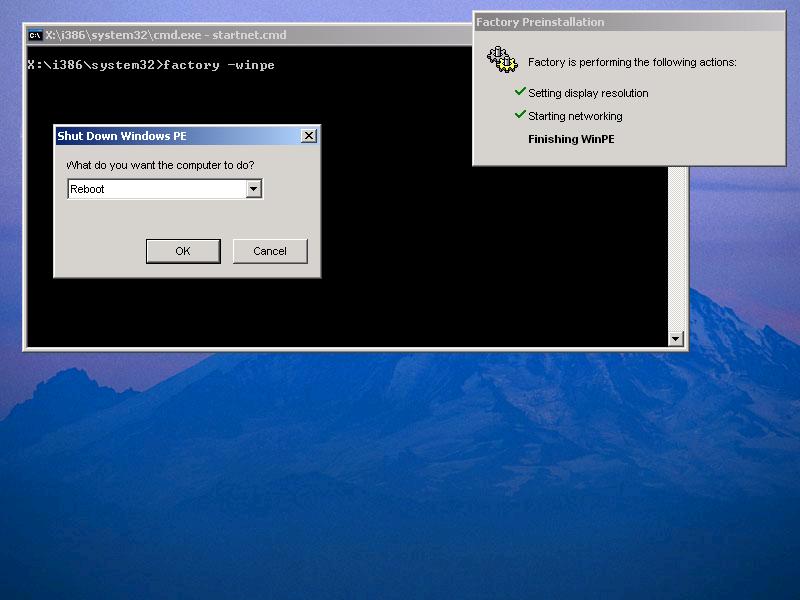Click 'What do you want the computer to do?'
Image resolution: width=800 pixels, height=600 pixels.
(x=160, y=165)
